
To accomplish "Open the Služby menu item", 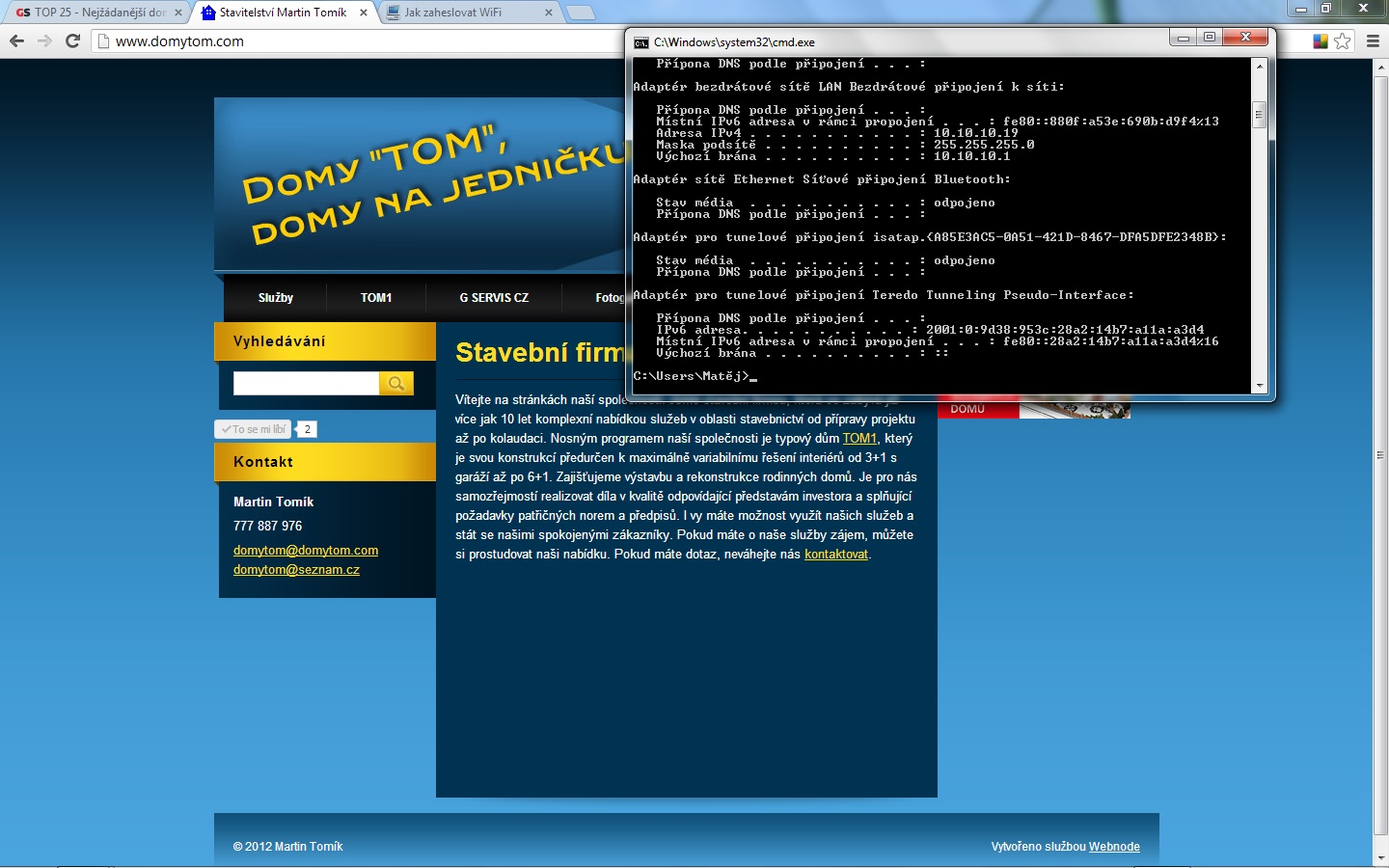I will click(x=276, y=298).
